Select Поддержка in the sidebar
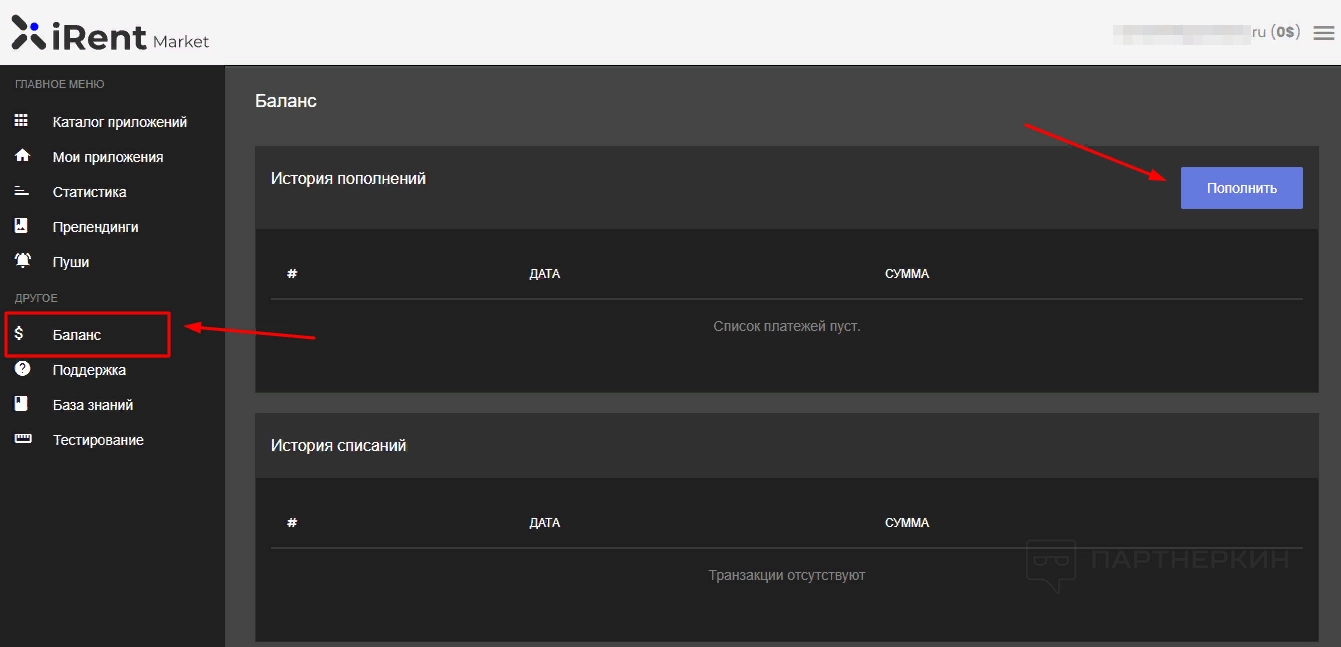 coord(89,370)
